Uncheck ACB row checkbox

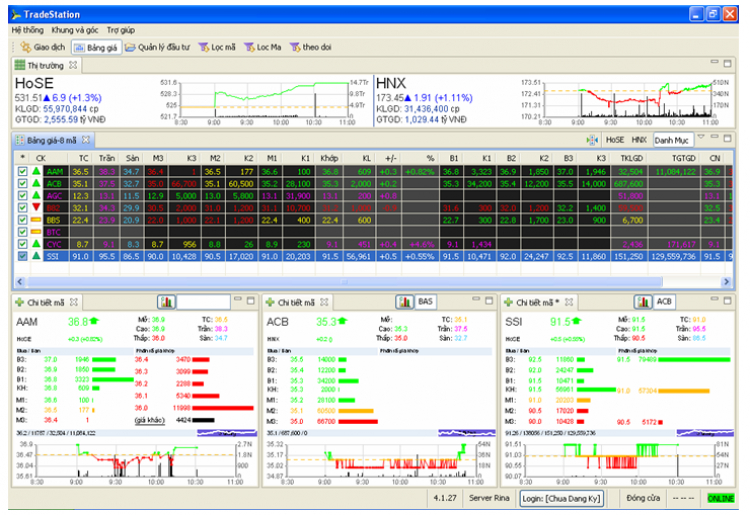click(x=22, y=183)
